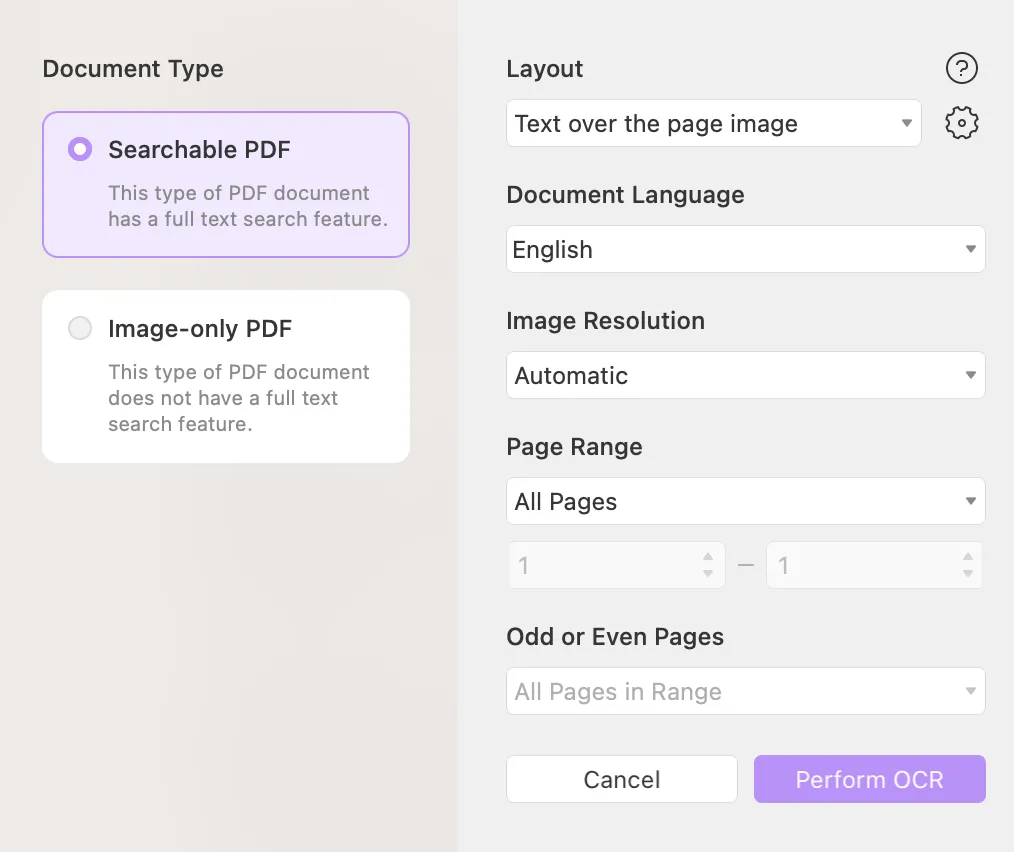The height and width of the screenshot is (852, 1014).
Task: Increase the ending page number with the stepper
Action: [x=968, y=558]
